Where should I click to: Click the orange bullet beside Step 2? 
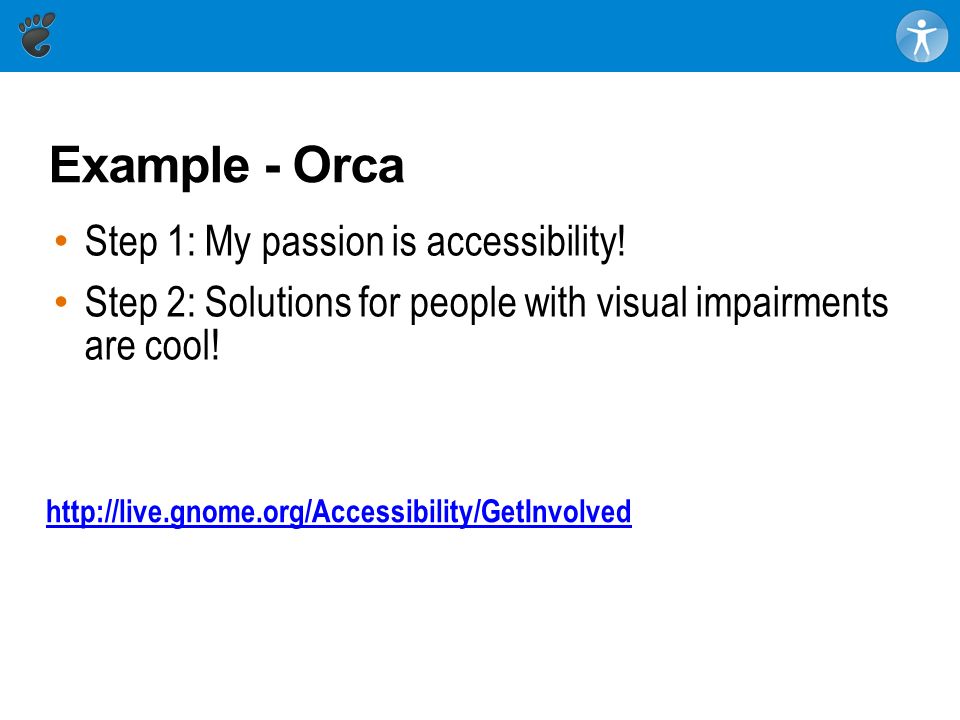61,302
